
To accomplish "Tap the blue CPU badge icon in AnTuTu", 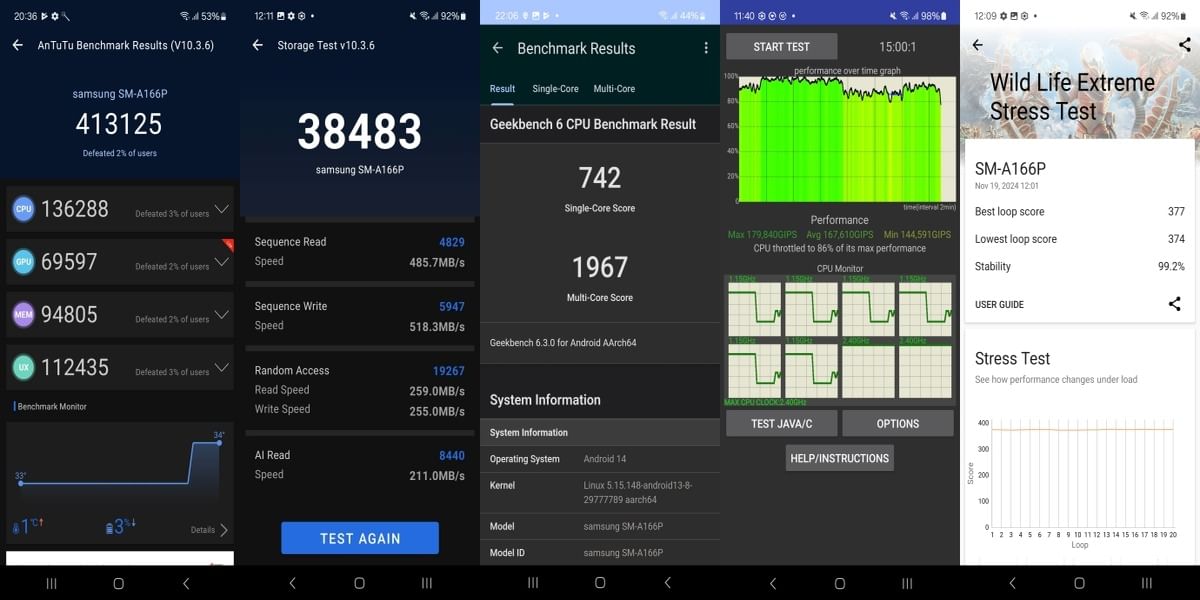I will (22, 209).
